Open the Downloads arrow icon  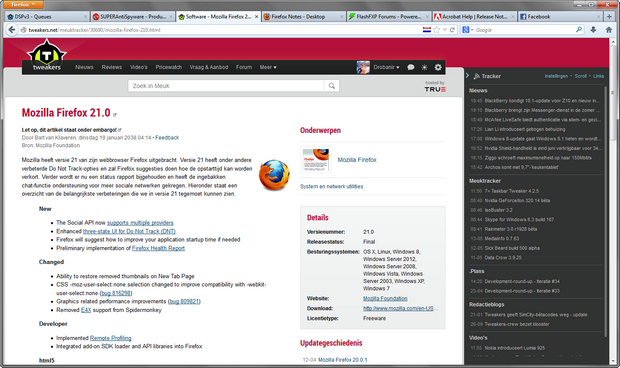point(593,30)
